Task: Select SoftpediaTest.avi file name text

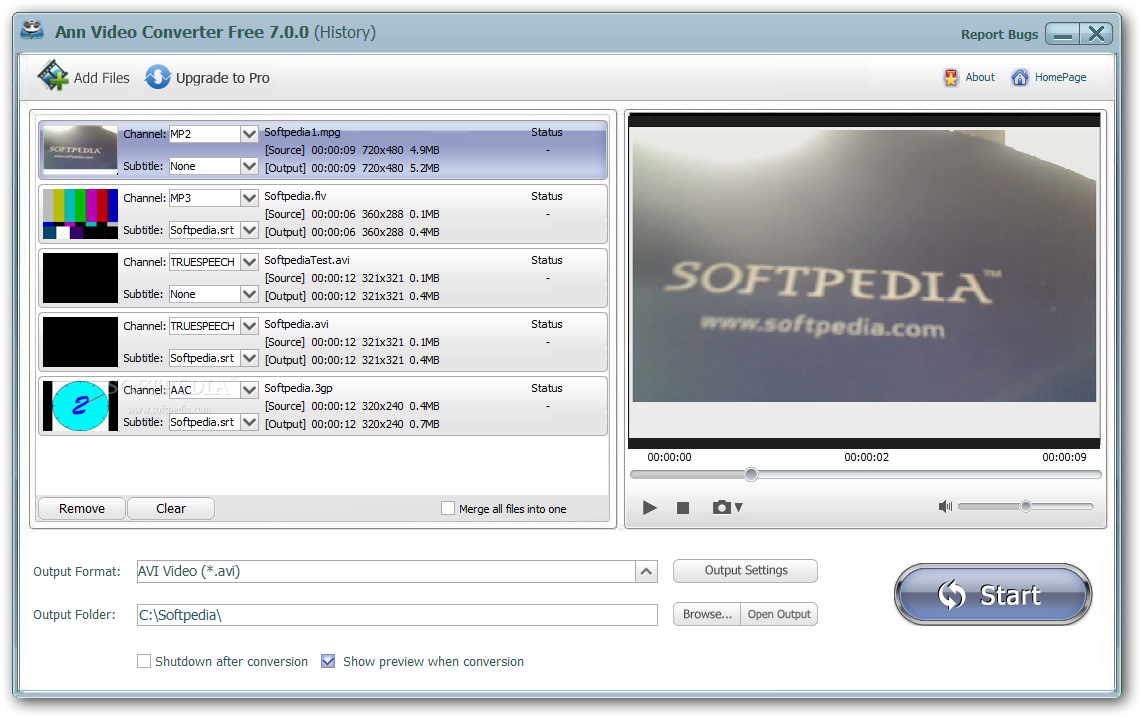Action: click(x=307, y=260)
